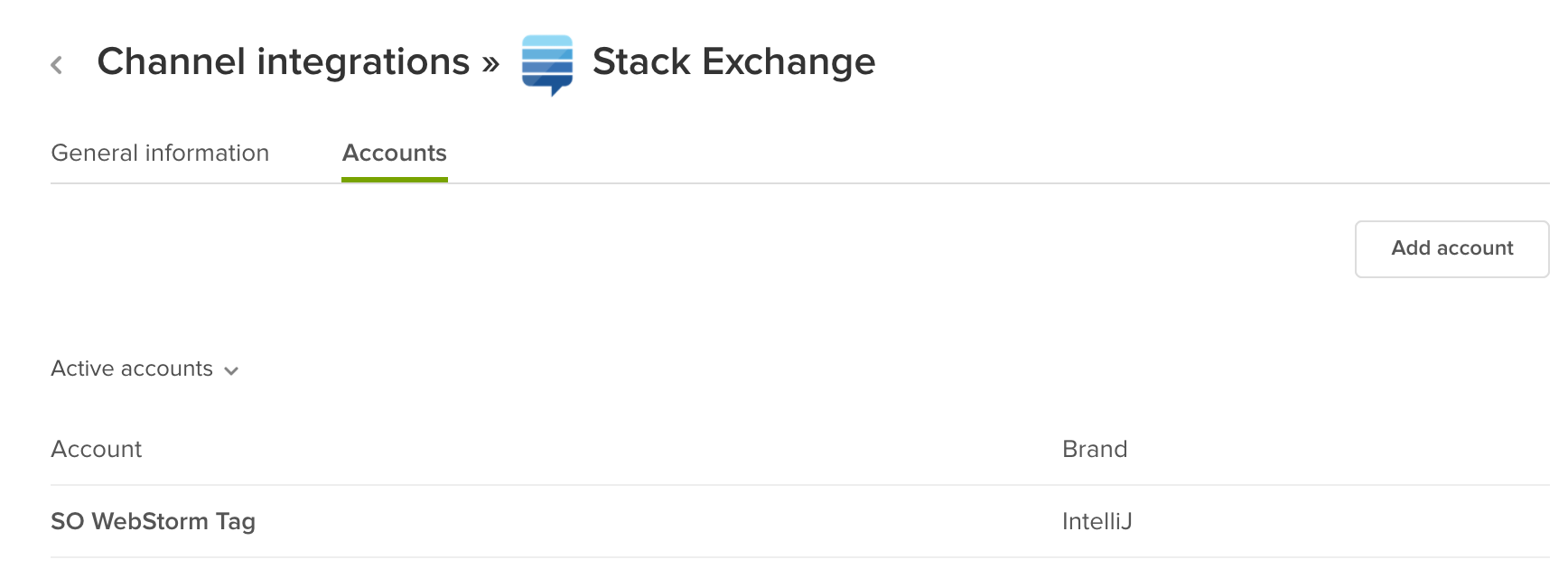Image resolution: width=1568 pixels, height=569 pixels.
Task: Select the Accounts tab
Action: pyautogui.click(x=394, y=154)
